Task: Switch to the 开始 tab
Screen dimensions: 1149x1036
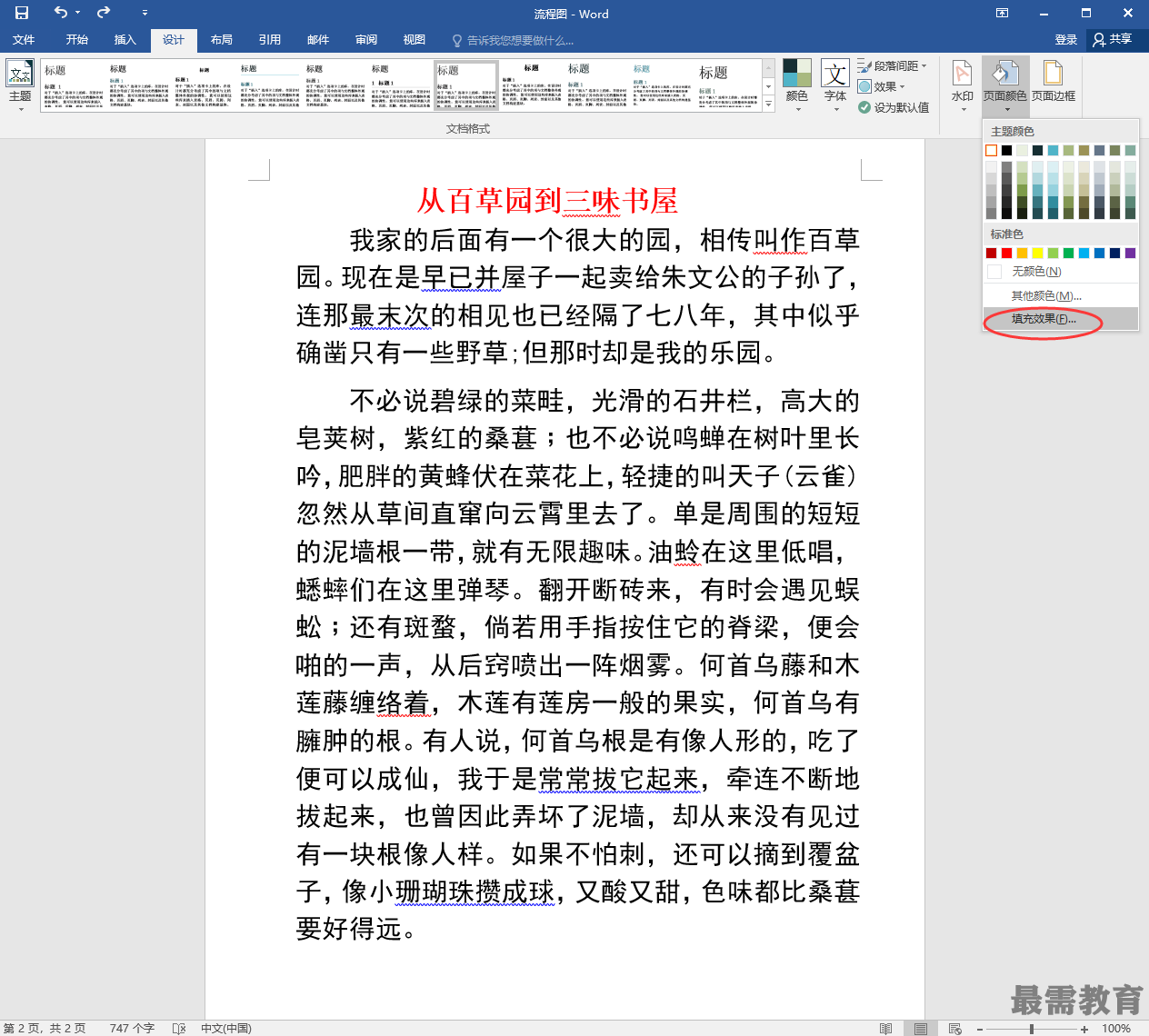Action: click(77, 40)
